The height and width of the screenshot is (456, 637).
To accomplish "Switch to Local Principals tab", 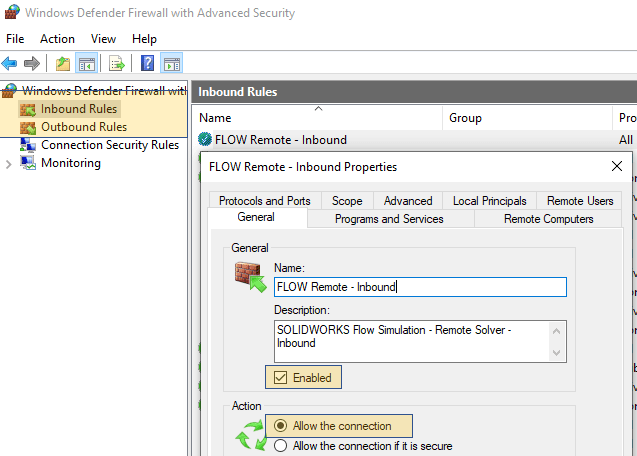I will [x=490, y=201].
